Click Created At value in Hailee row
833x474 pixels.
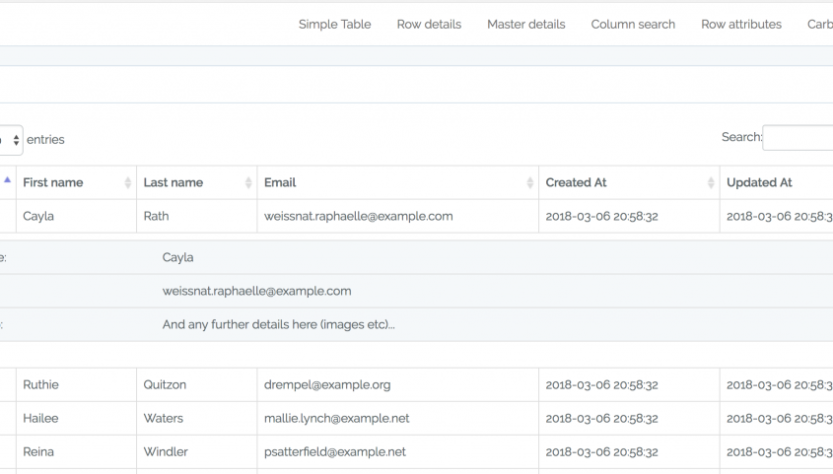pyautogui.click(x=601, y=419)
